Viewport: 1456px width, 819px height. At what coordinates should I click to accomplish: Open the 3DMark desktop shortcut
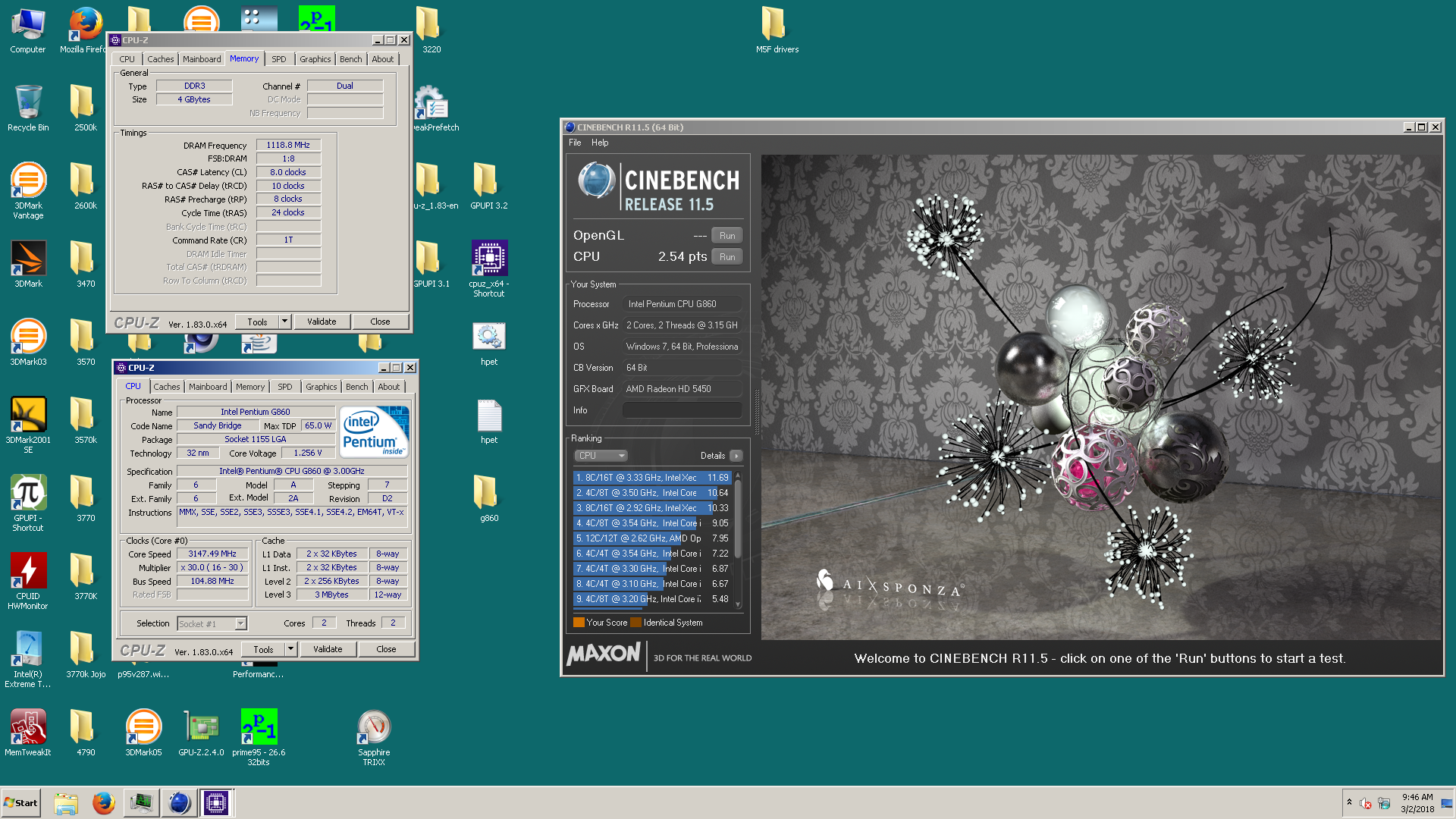[28, 264]
